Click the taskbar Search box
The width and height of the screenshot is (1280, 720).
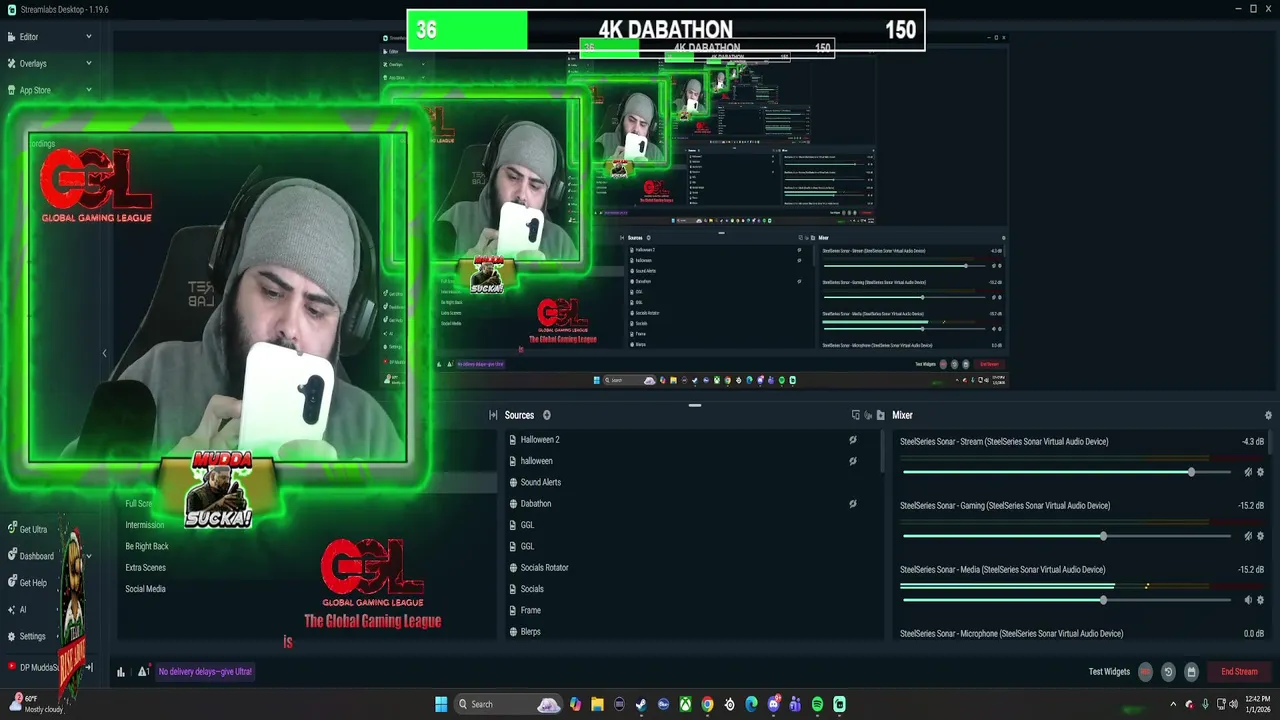(x=508, y=704)
